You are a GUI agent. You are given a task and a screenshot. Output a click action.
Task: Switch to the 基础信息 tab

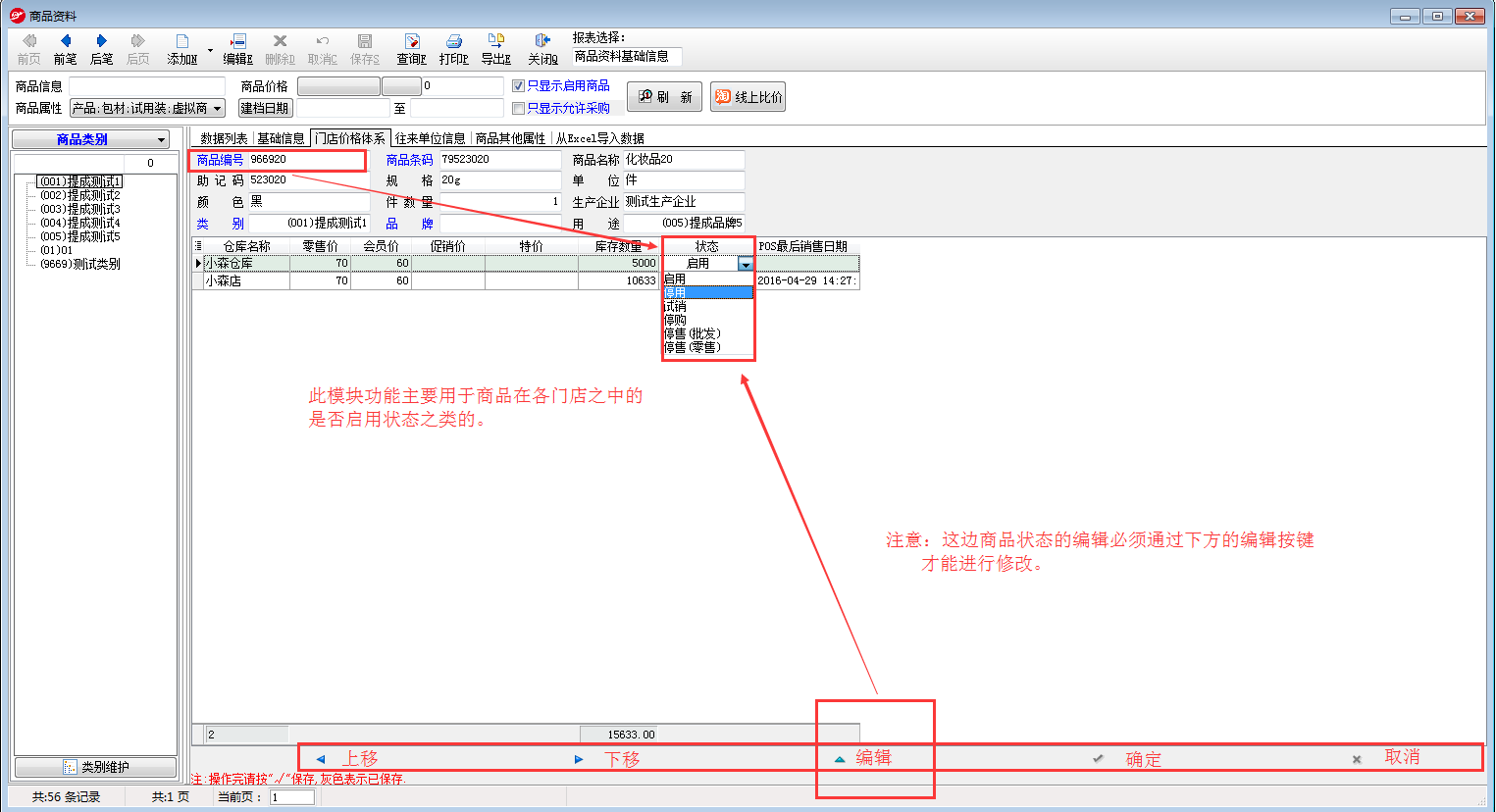point(281,138)
